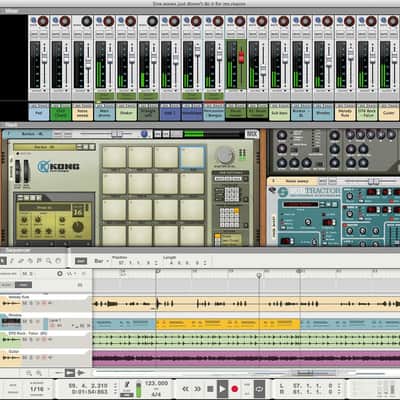
Task: Select the Razor tool in sequencer toolbar
Action: 30,261
